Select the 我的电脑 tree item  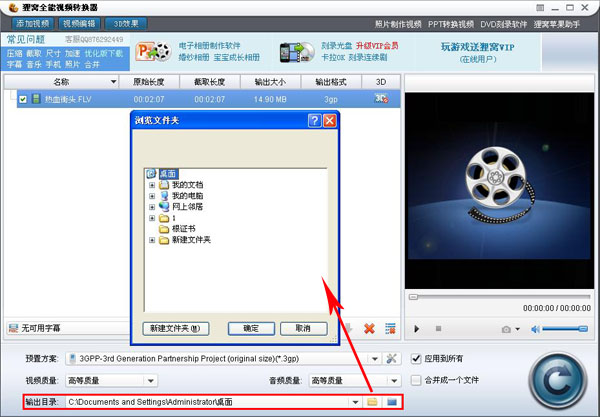tap(188, 196)
